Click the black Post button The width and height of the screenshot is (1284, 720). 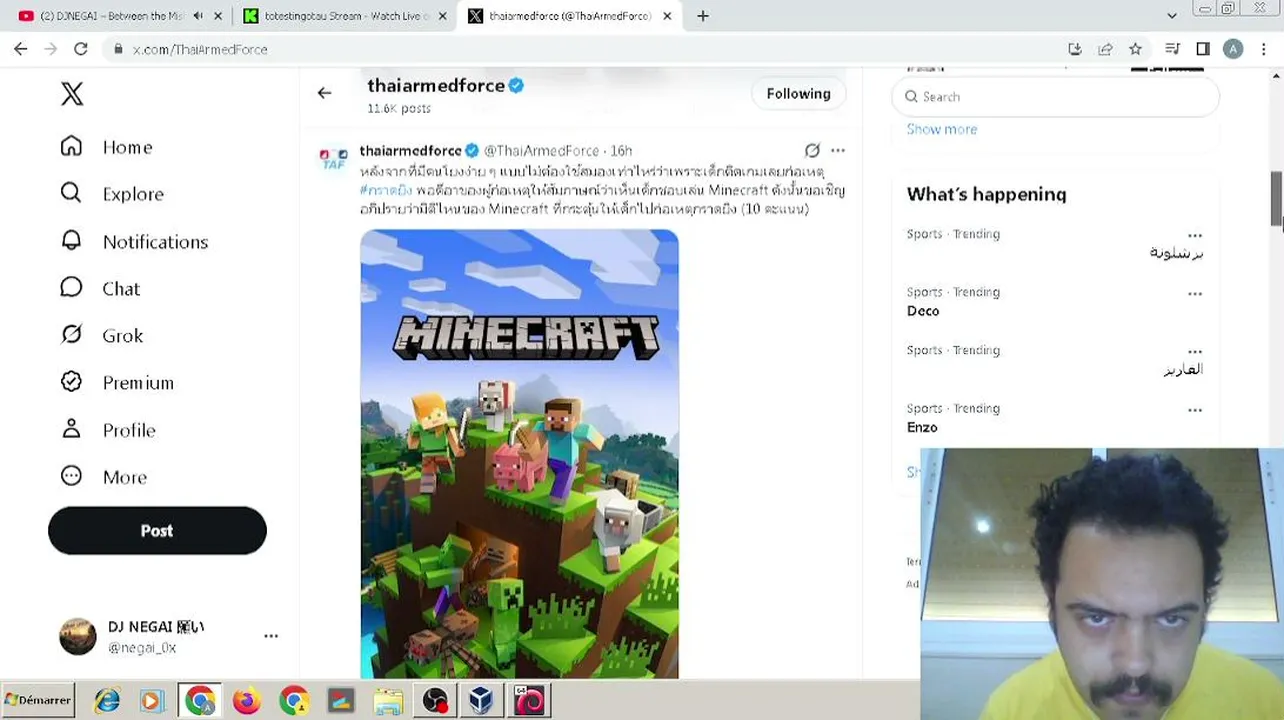point(157,531)
